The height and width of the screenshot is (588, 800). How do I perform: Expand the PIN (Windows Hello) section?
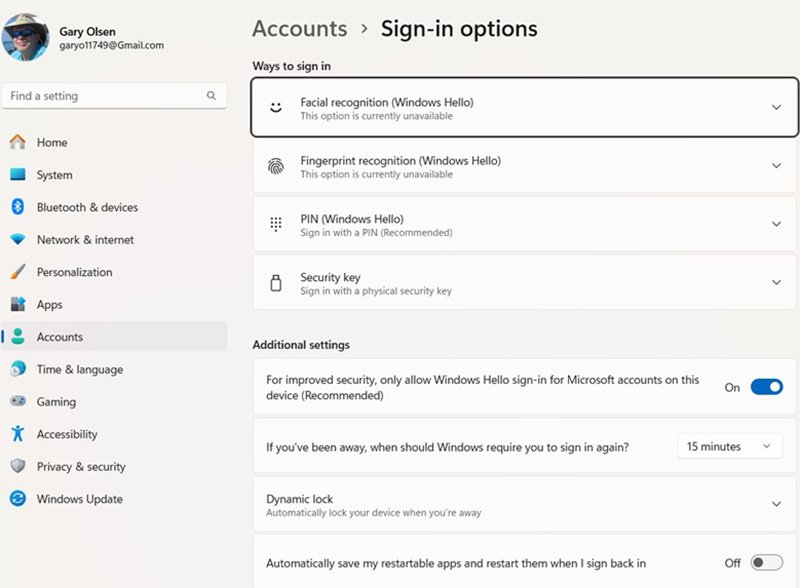coord(525,224)
